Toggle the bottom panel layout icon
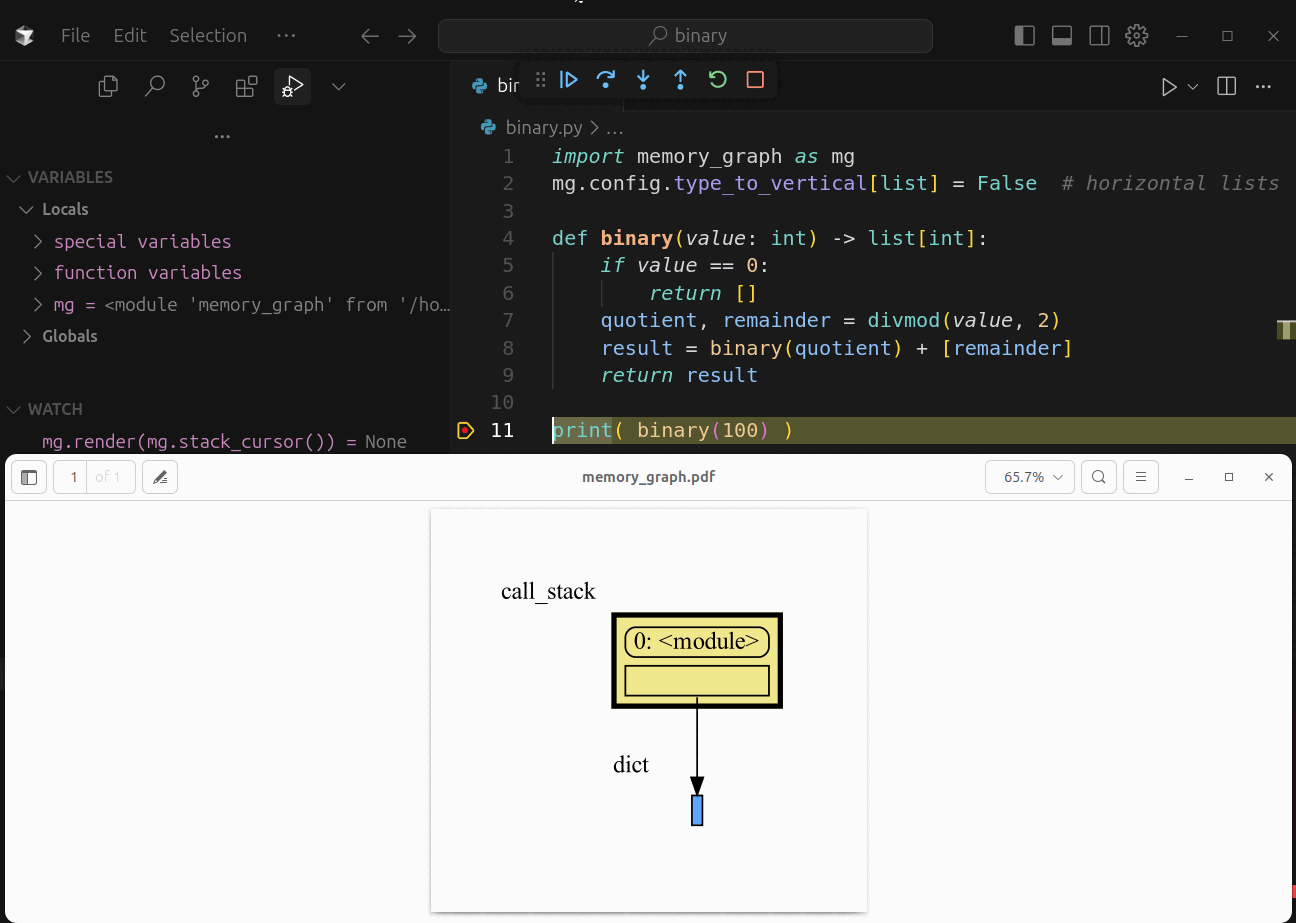1296x923 pixels. tap(1062, 35)
